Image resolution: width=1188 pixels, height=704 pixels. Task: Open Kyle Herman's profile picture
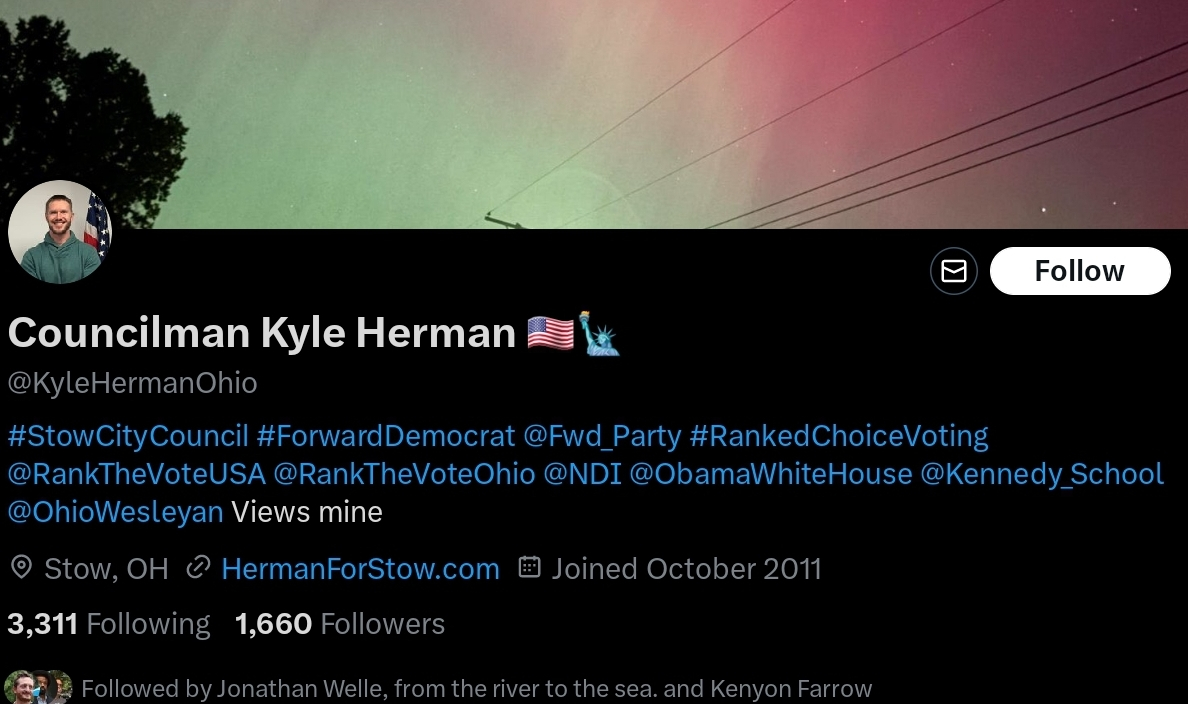coord(60,232)
